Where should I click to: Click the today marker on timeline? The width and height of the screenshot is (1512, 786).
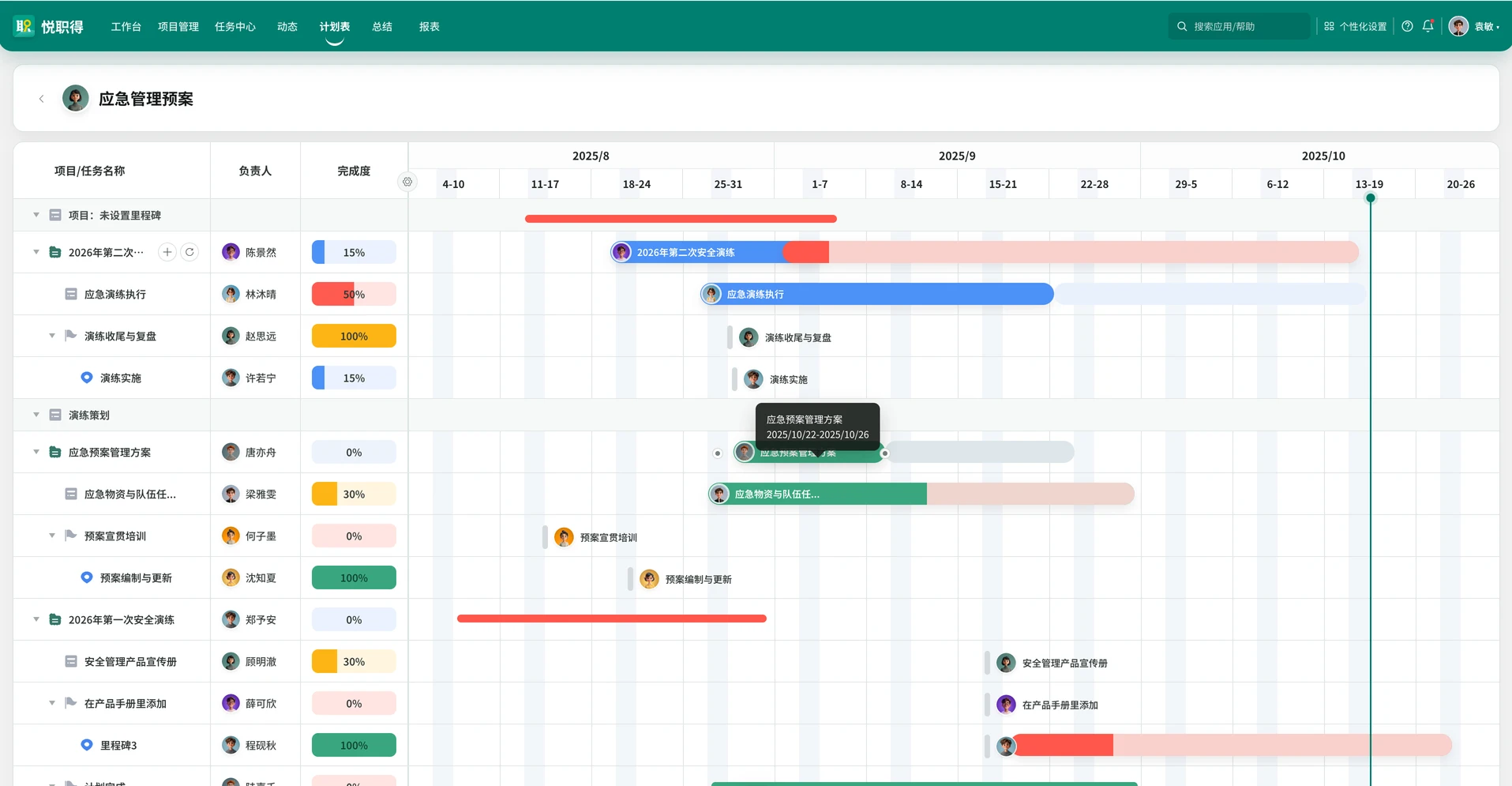1371,198
